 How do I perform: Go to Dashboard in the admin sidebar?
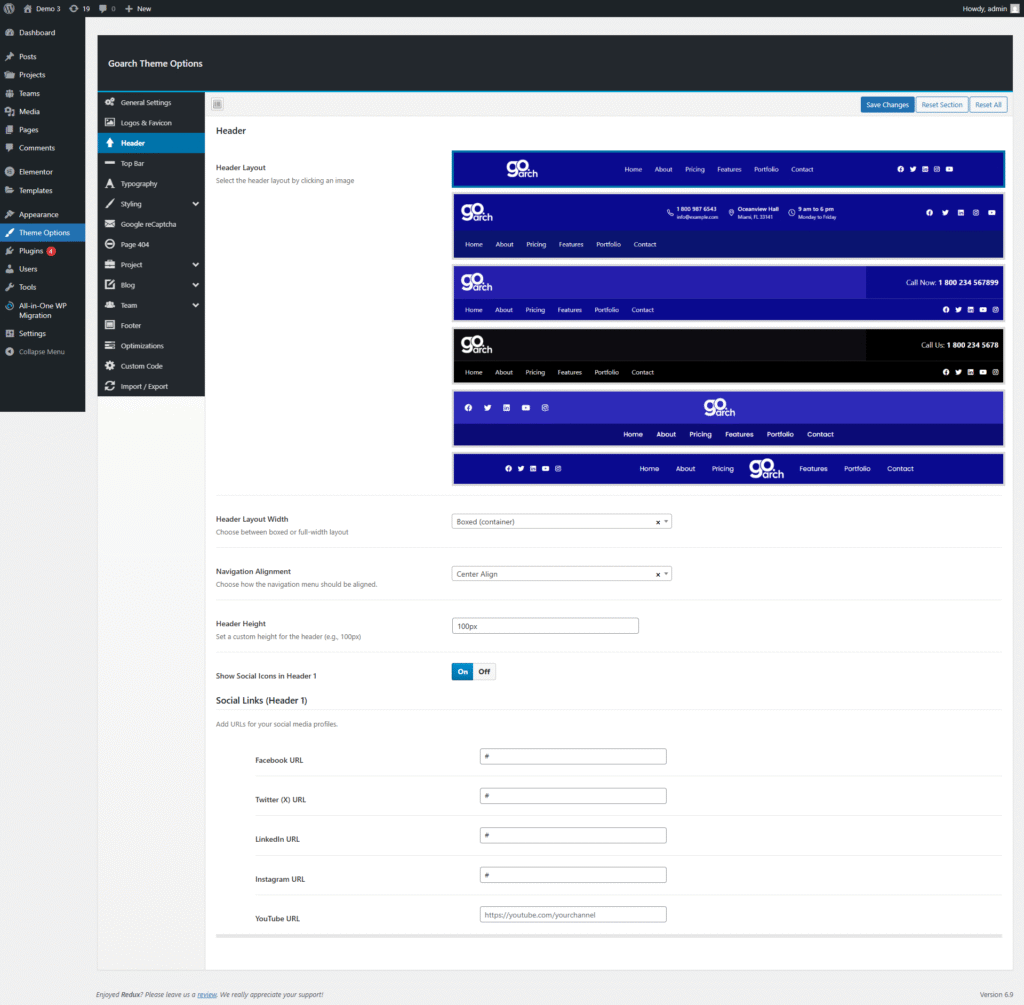pos(42,33)
